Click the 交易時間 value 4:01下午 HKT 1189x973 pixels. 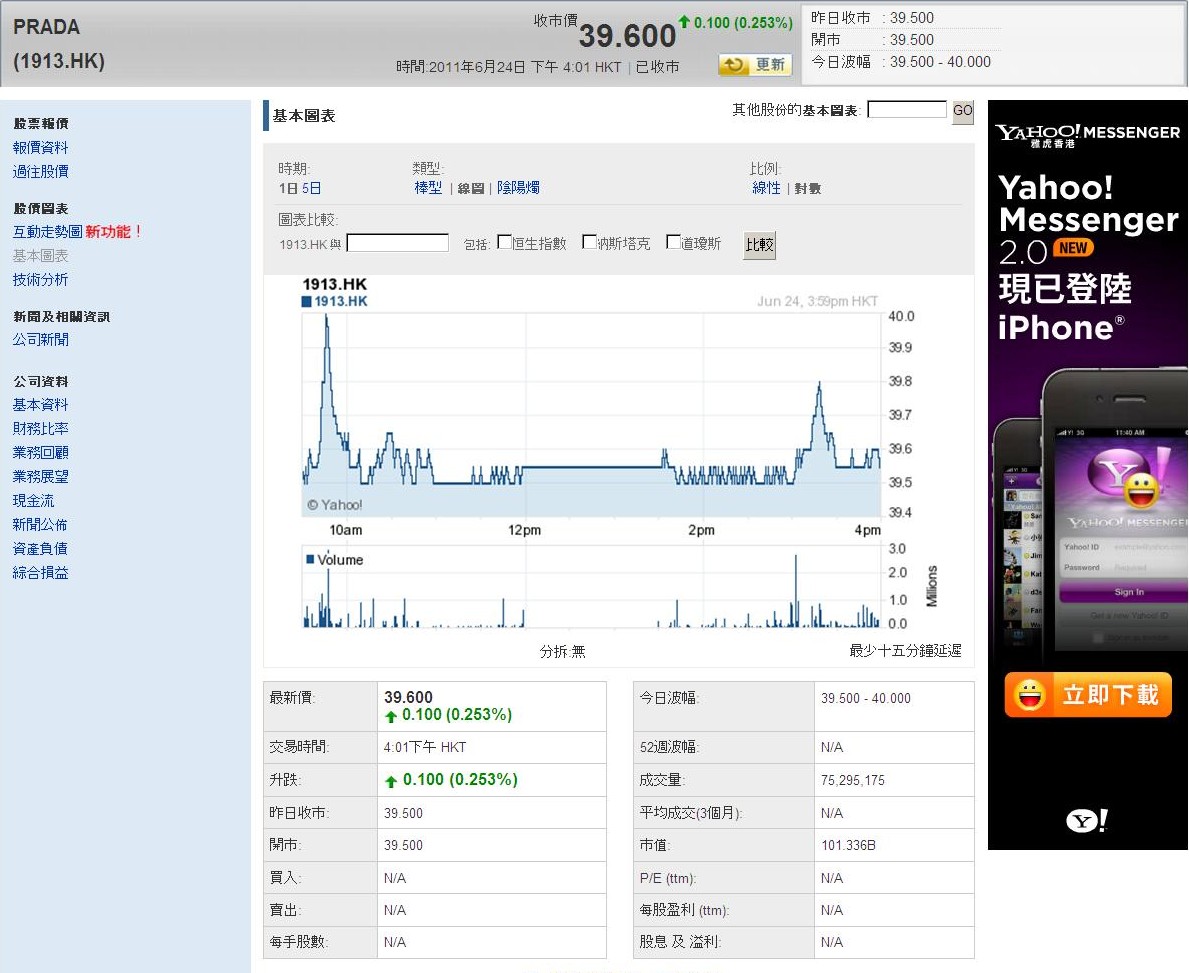pyautogui.click(x=425, y=747)
